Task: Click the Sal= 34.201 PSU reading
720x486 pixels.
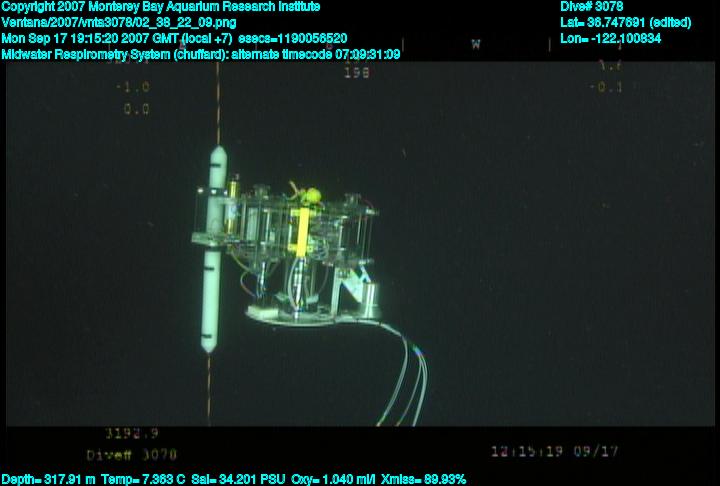Action: [238, 480]
